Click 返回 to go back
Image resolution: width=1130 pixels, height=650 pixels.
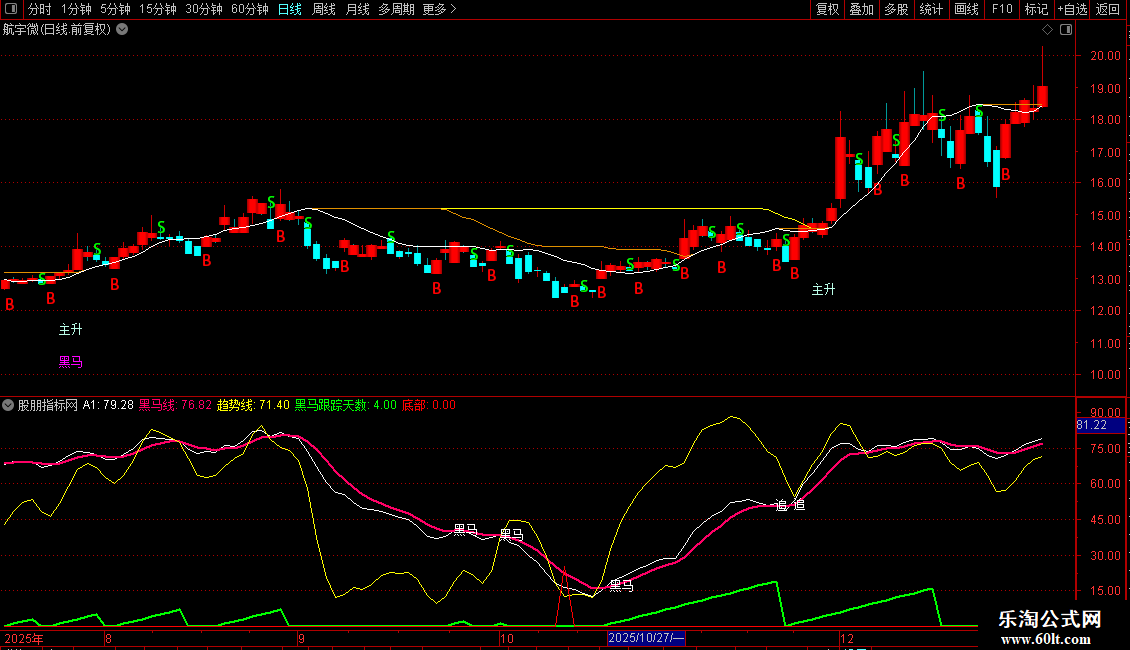click(1108, 9)
